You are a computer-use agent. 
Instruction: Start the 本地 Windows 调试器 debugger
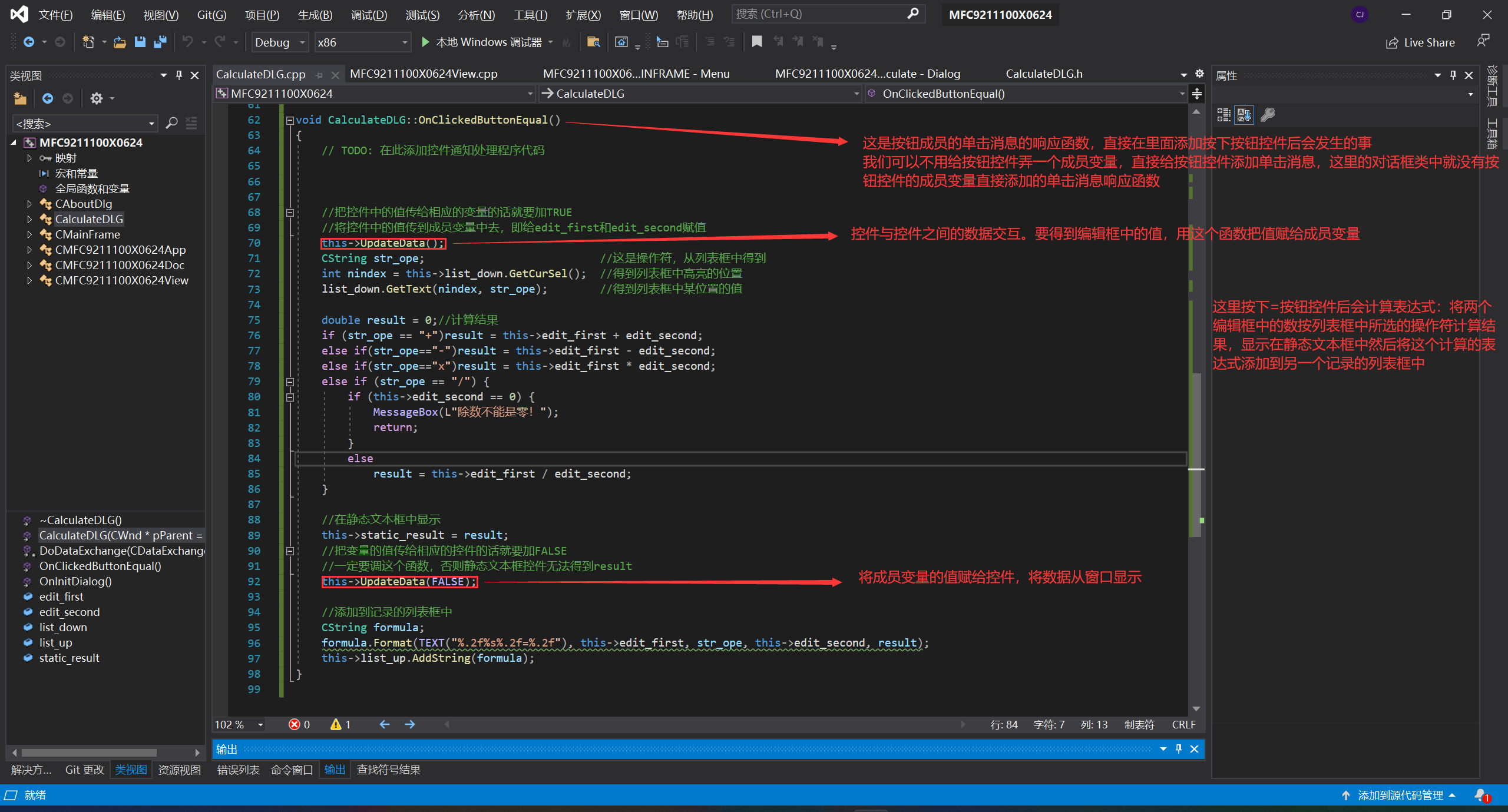point(425,42)
